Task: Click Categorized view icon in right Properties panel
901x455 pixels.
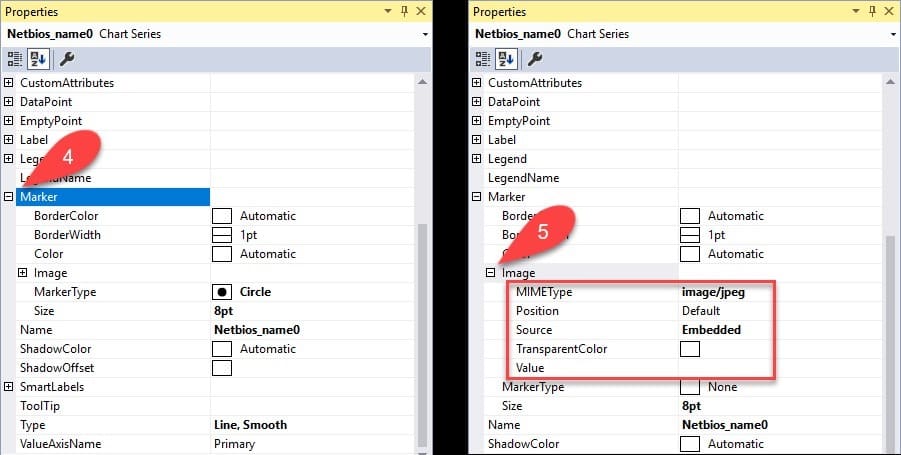Action: 483,59
